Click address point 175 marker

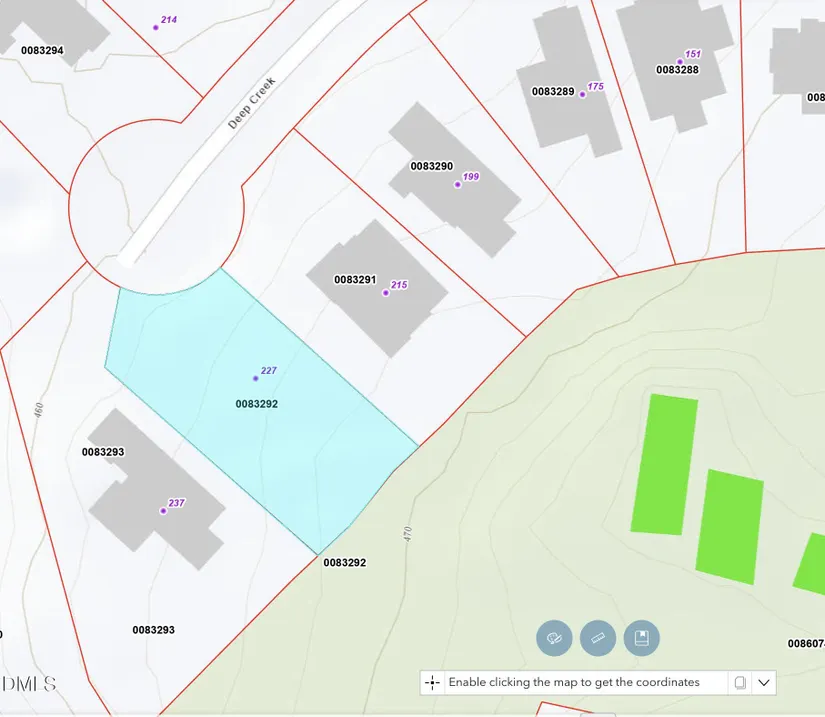click(x=582, y=95)
